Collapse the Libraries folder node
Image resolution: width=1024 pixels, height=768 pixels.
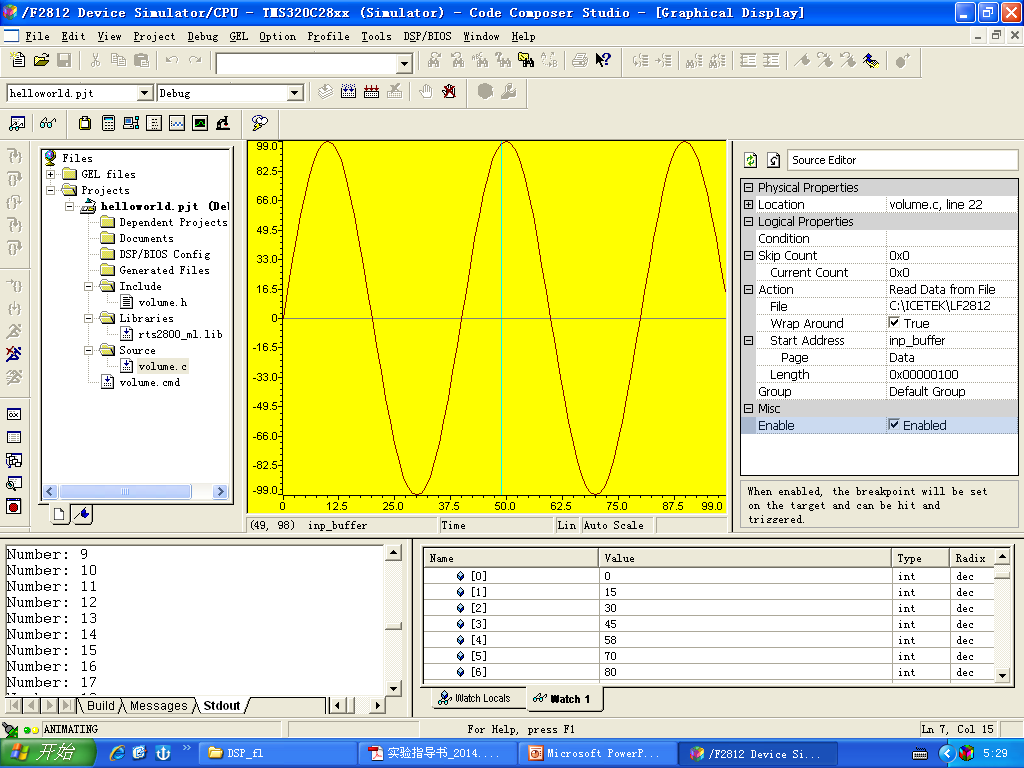(x=88, y=318)
